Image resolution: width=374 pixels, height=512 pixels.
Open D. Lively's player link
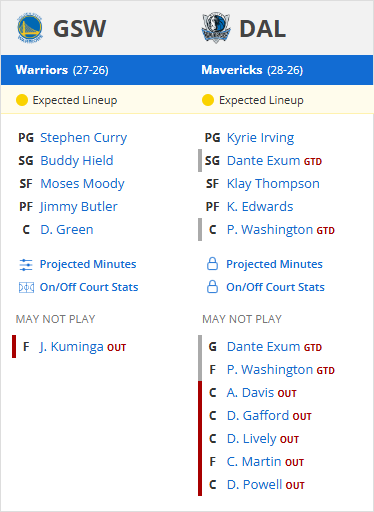point(252,439)
